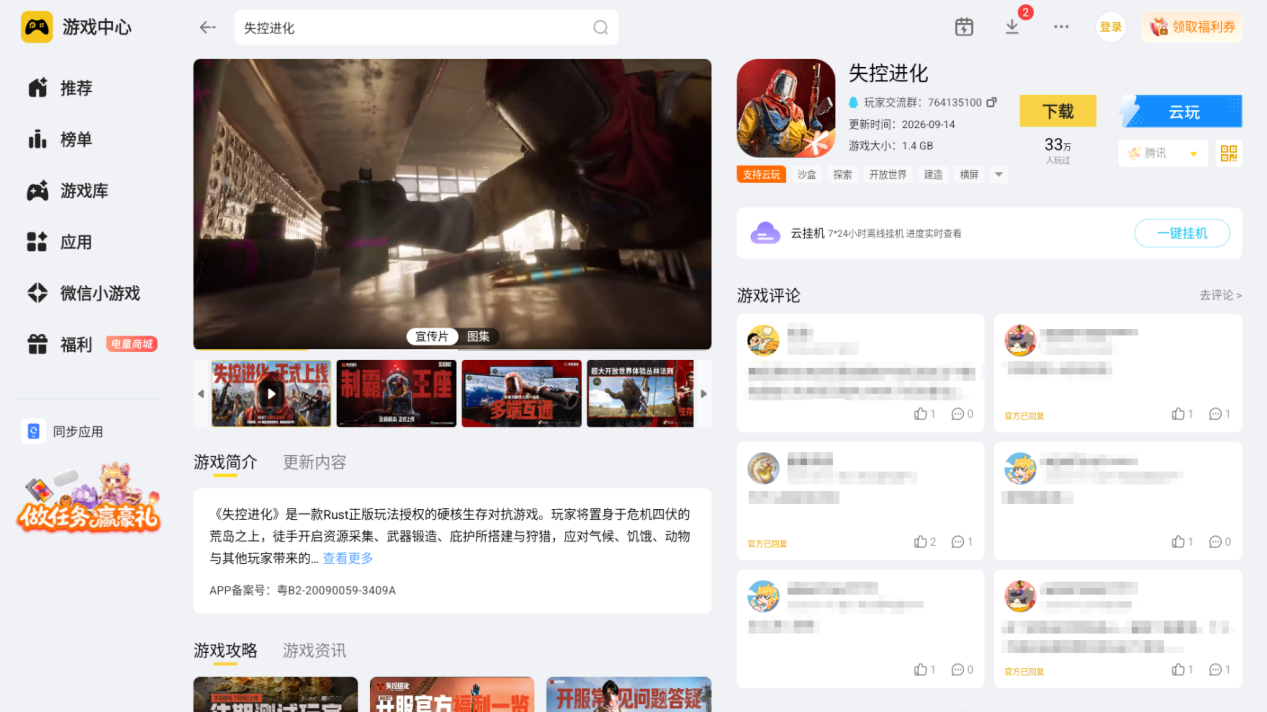Open the downloads manager icon

click(1012, 27)
